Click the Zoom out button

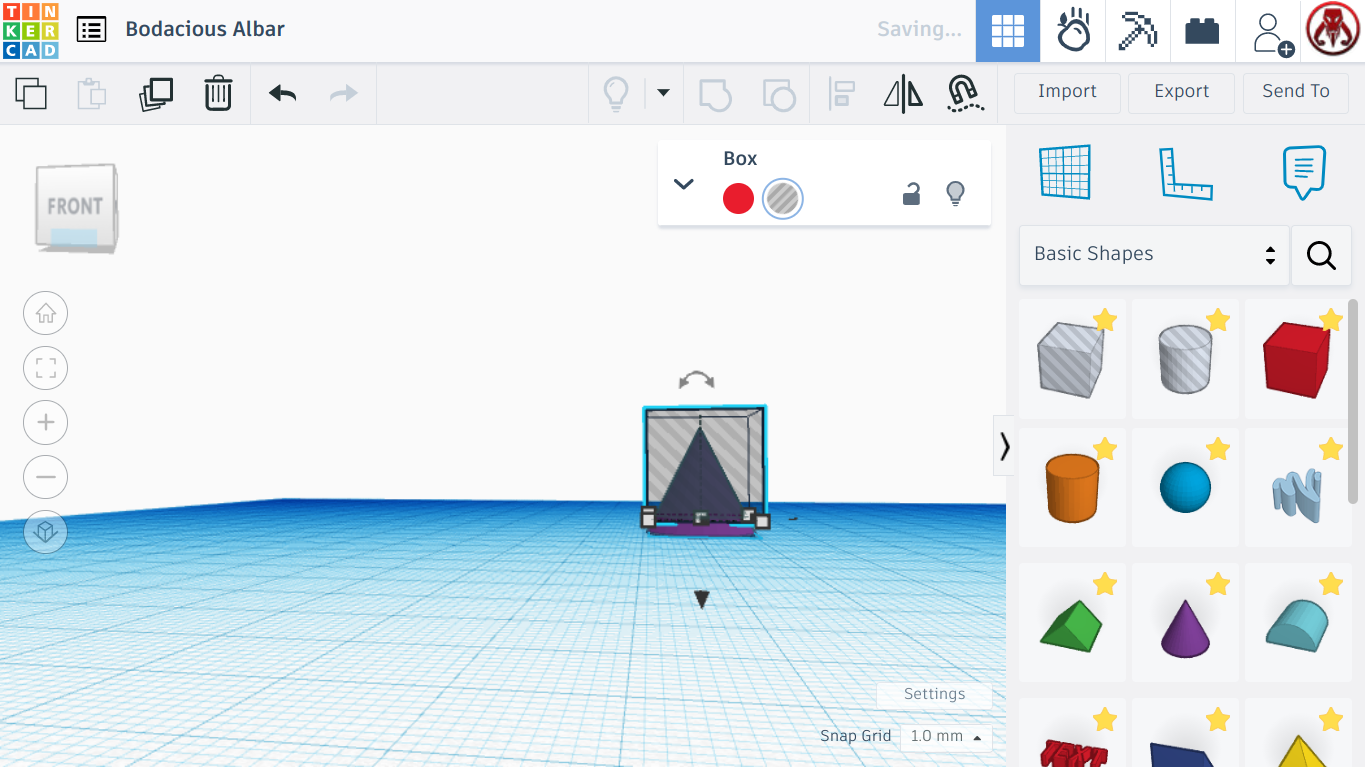click(46, 477)
